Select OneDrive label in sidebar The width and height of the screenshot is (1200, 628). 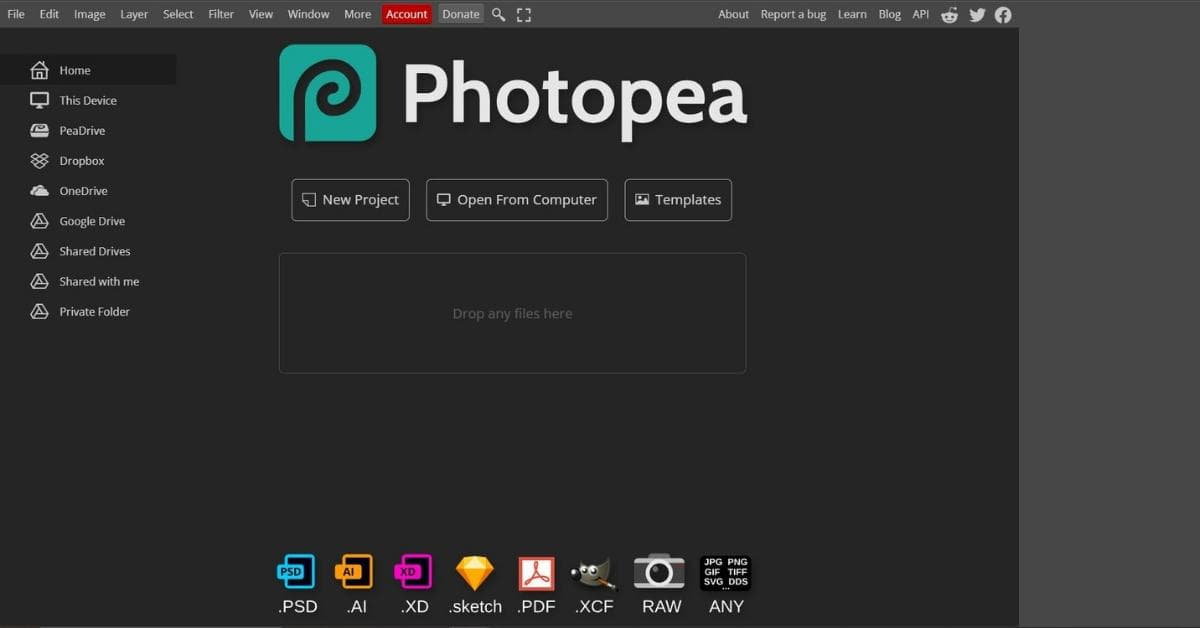(x=83, y=191)
